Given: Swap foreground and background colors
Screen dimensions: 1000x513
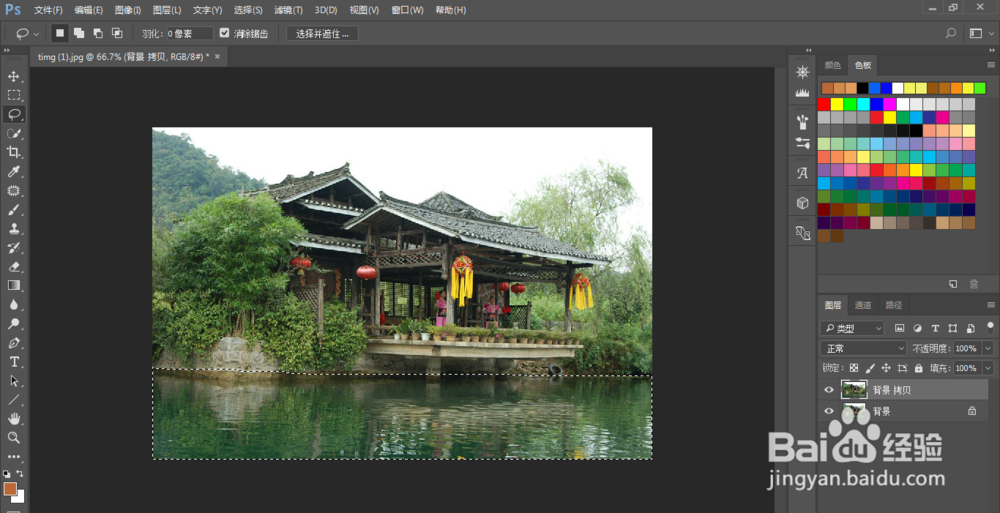Looking at the screenshot, I should (x=20, y=473).
